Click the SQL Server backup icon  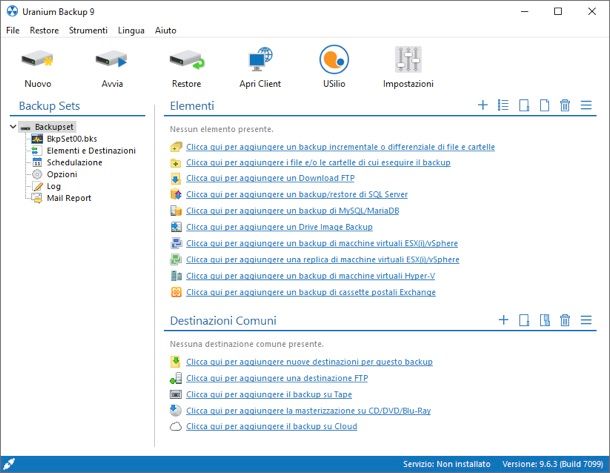click(176, 194)
